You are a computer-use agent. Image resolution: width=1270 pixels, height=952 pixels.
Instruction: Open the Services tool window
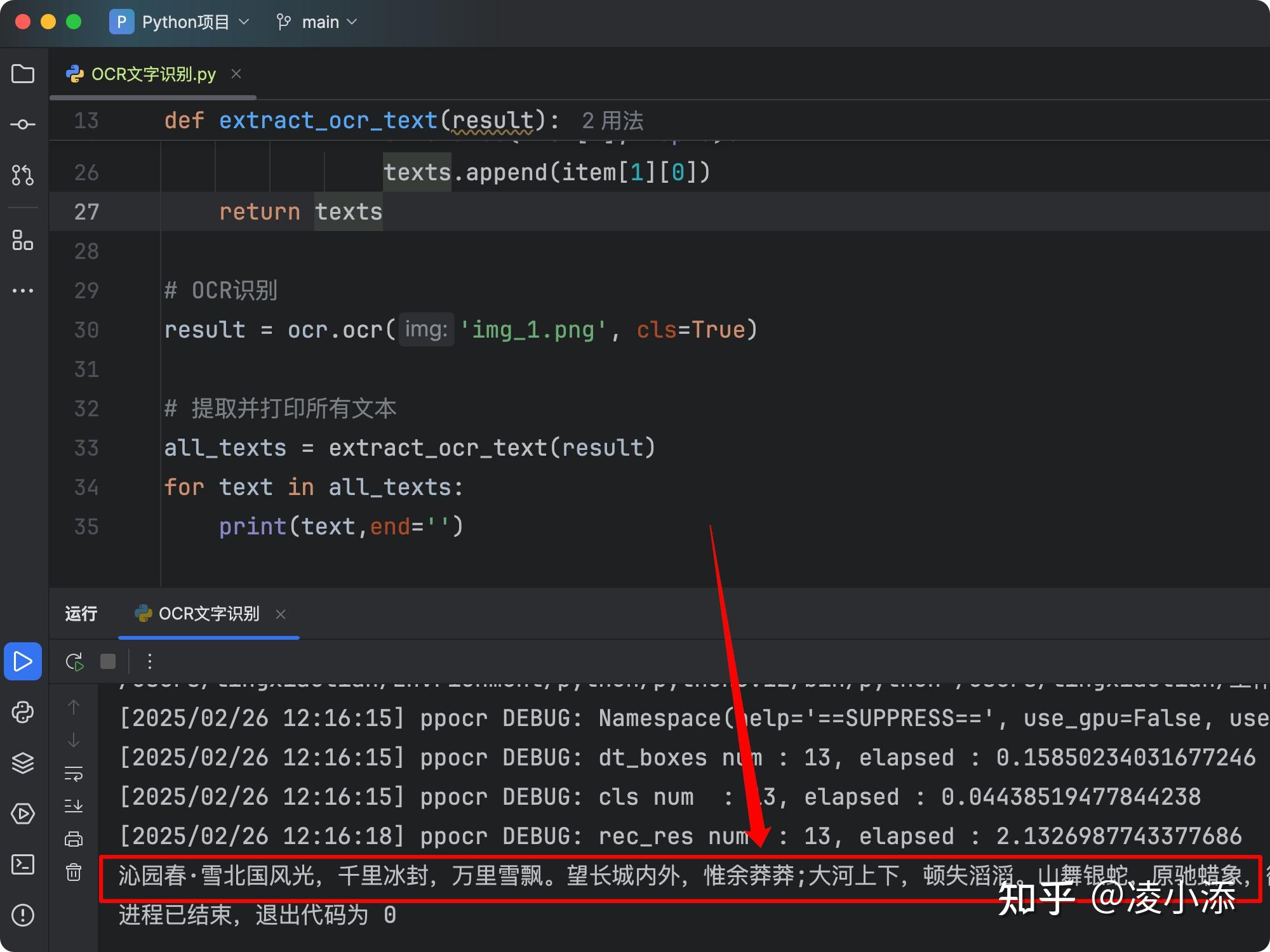point(23,814)
